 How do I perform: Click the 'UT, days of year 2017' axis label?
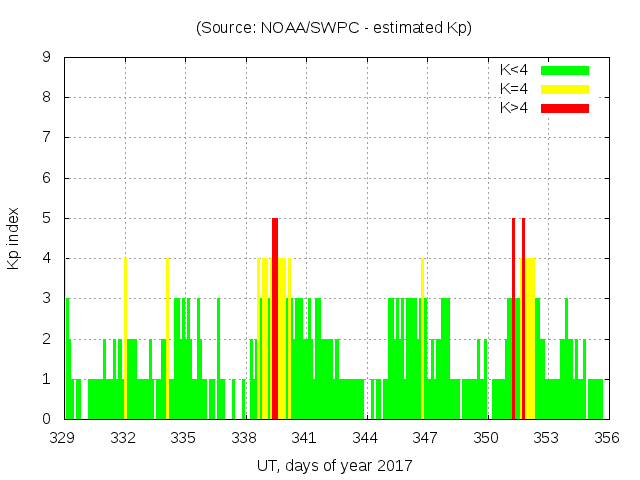(334, 465)
